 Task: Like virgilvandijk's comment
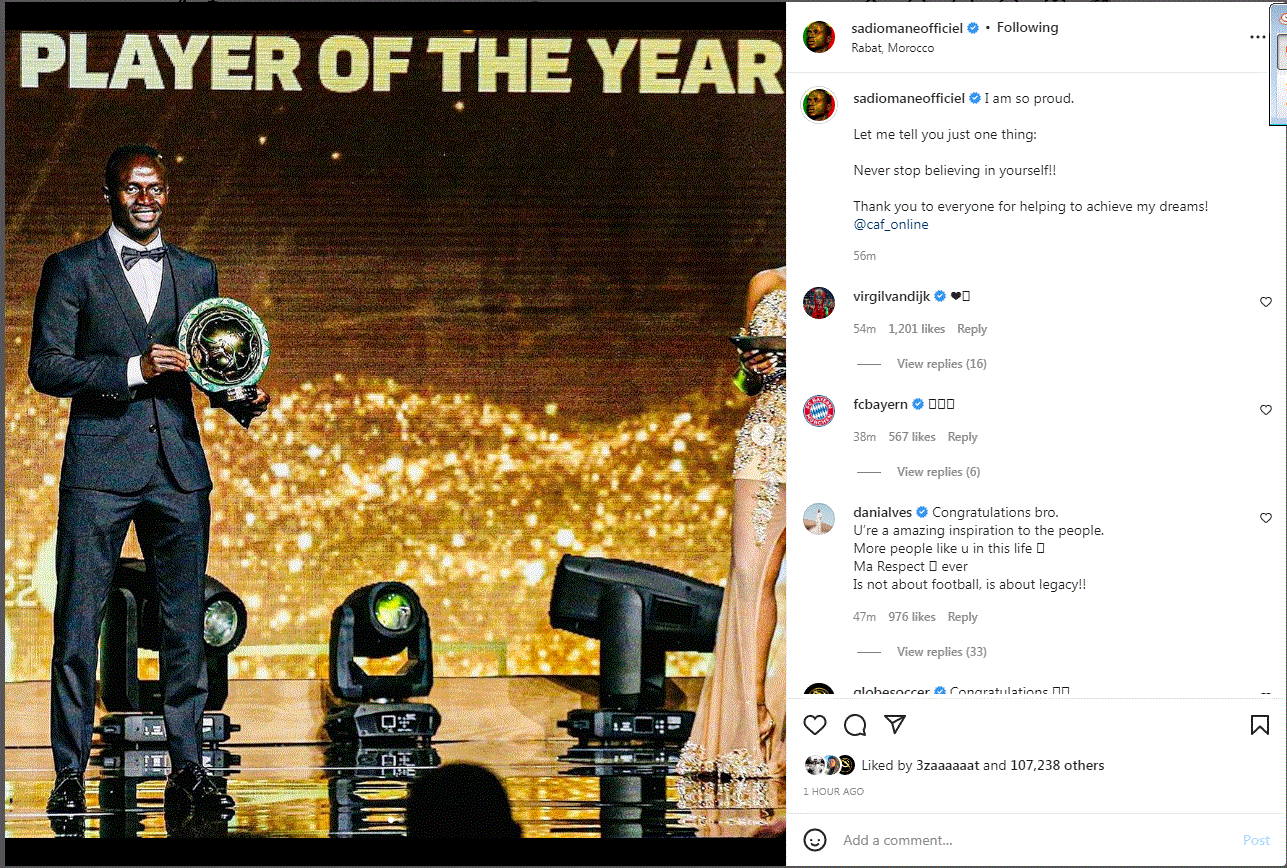pyautogui.click(x=1265, y=302)
